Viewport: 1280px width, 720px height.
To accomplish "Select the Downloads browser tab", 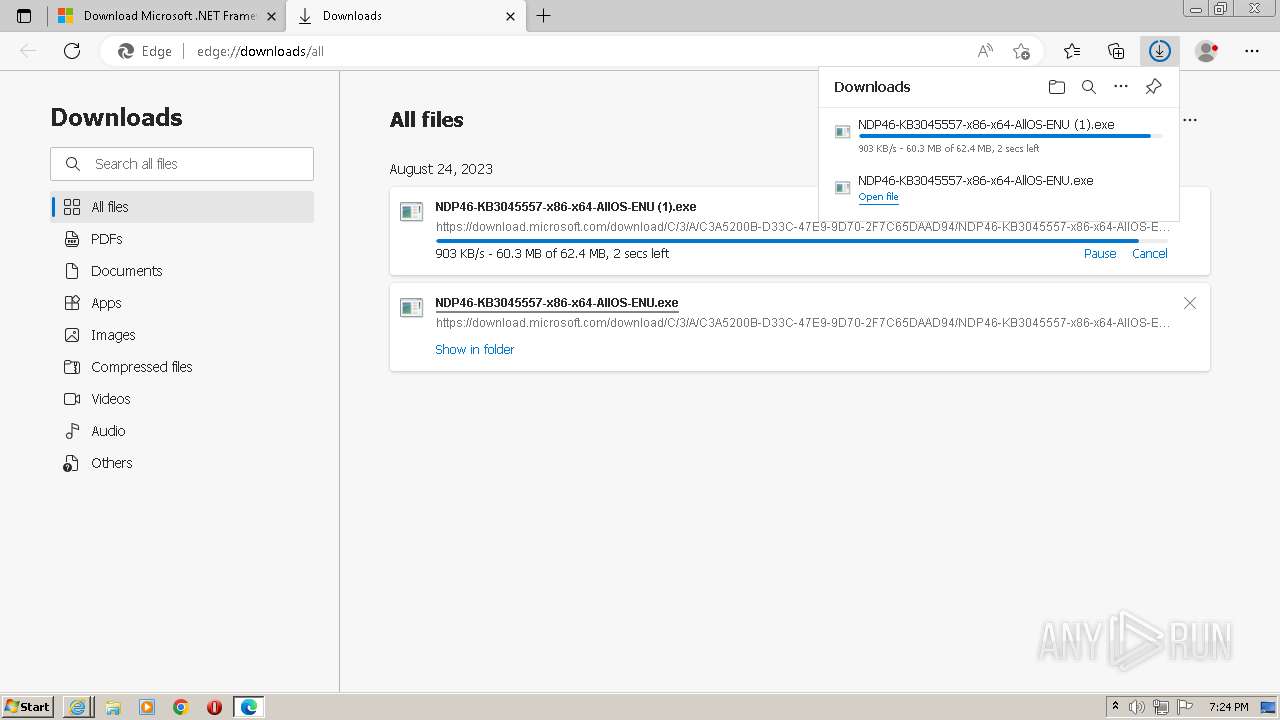I will [406, 16].
